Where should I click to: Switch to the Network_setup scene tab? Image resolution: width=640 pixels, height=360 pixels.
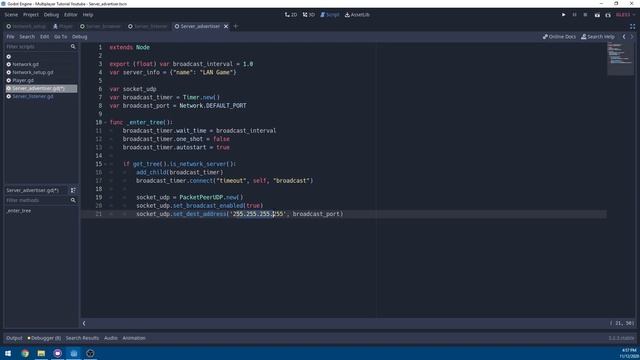point(26,26)
